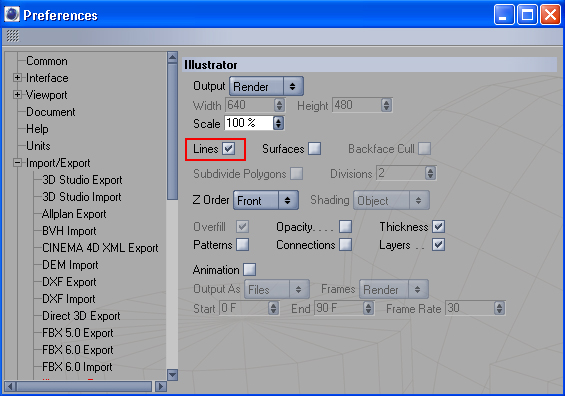Open the Shading dropdown set to Object
The height and width of the screenshot is (396, 565).
pyautogui.click(x=391, y=200)
